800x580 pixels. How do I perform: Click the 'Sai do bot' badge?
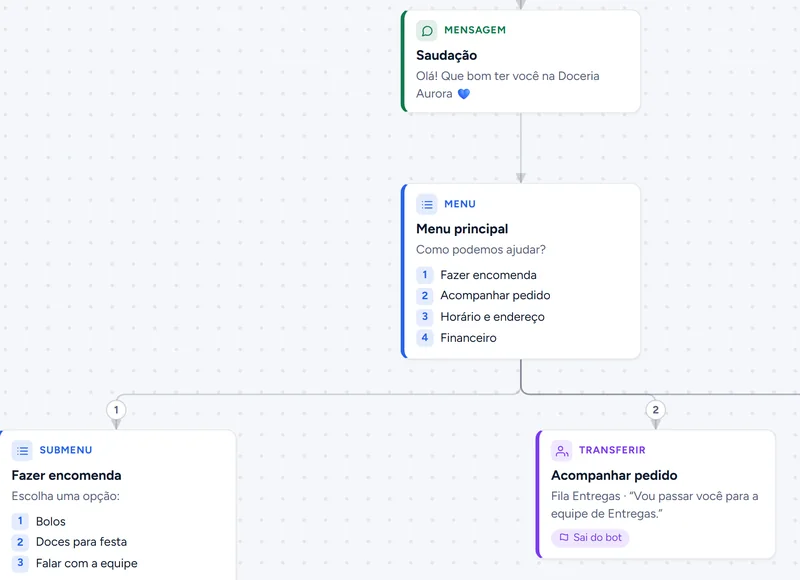(x=590, y=538)
